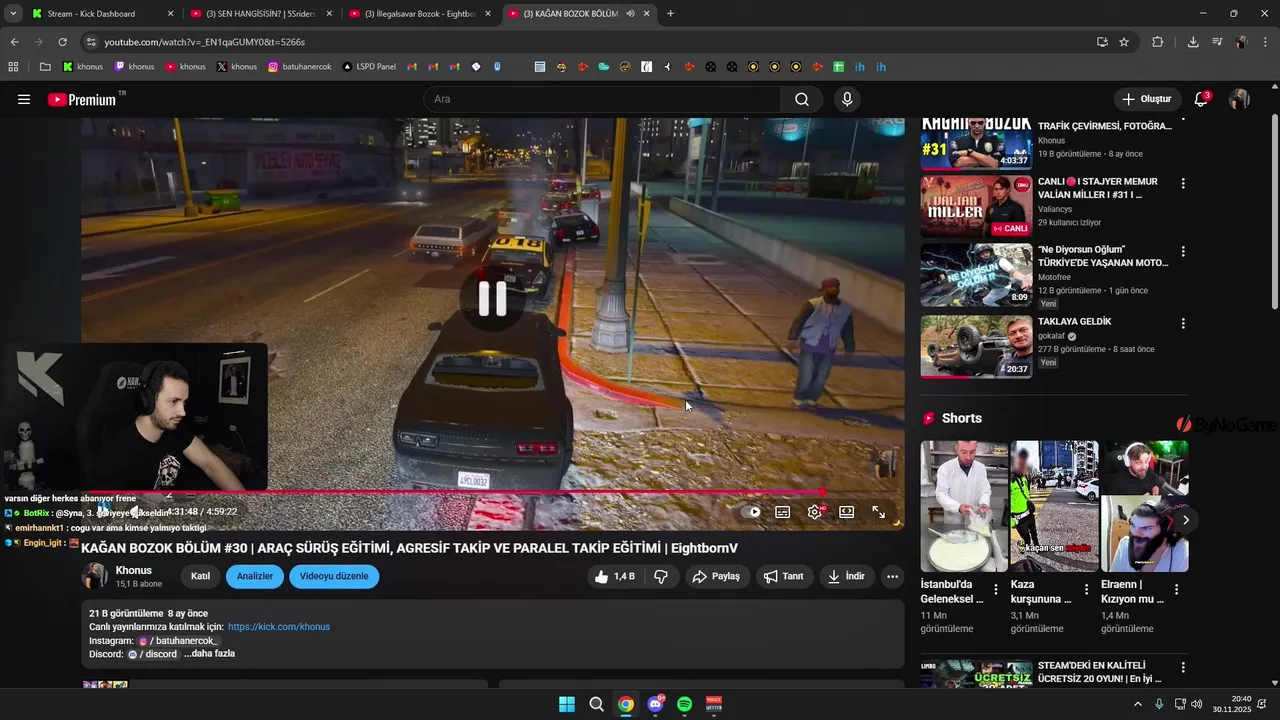Start a search with the magnifier button
This screenshot has width=1280, height=720.
tap(802, 99)
